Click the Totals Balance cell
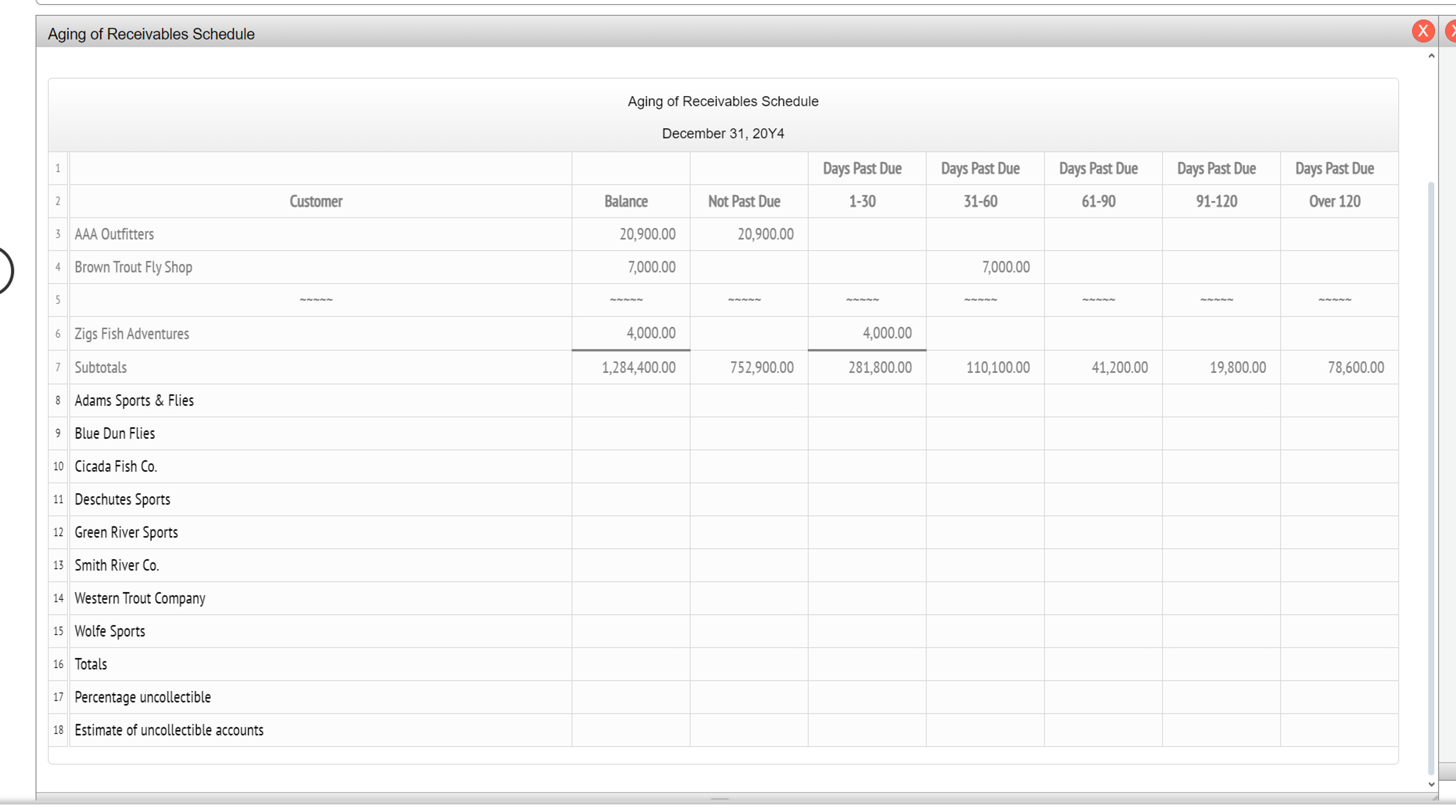 click(x=630, y=664)
